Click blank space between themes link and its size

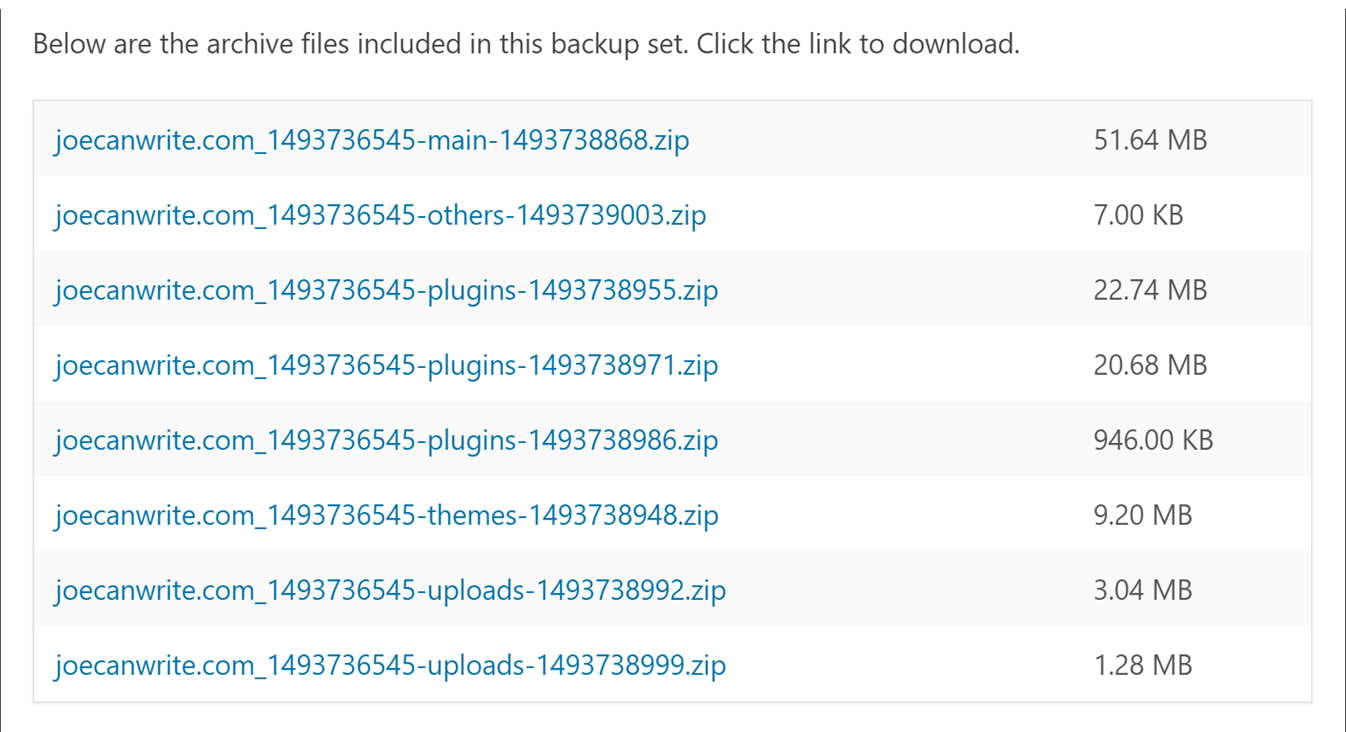point(905,515)
